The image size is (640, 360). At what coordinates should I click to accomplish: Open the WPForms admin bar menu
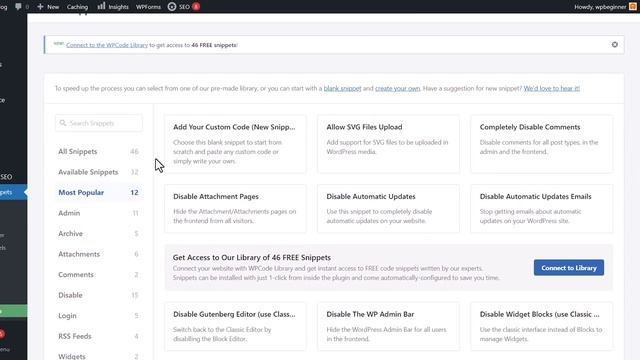(148, 7)
